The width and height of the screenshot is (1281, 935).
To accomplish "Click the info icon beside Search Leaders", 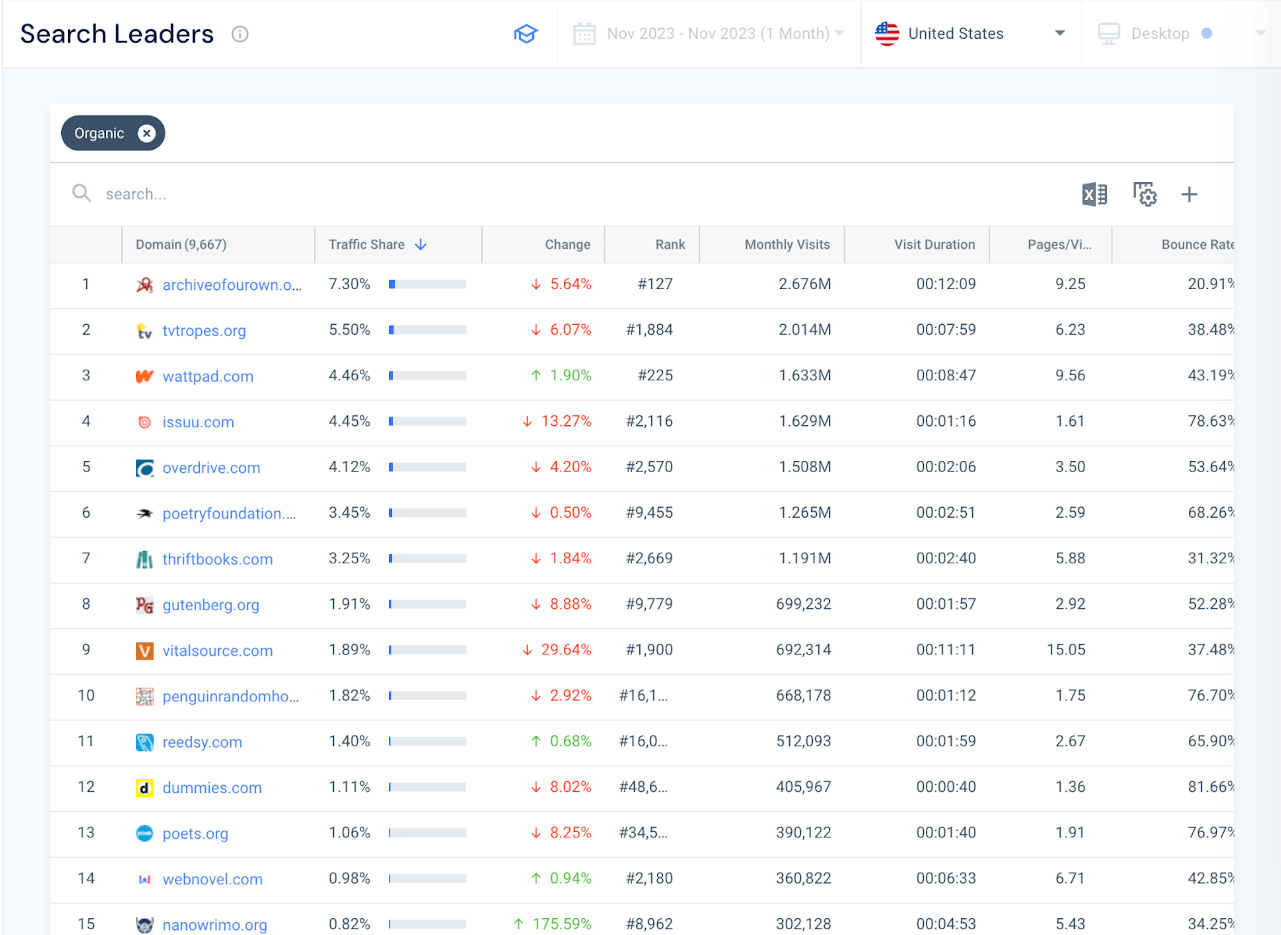I will click(x=240, y=34).
